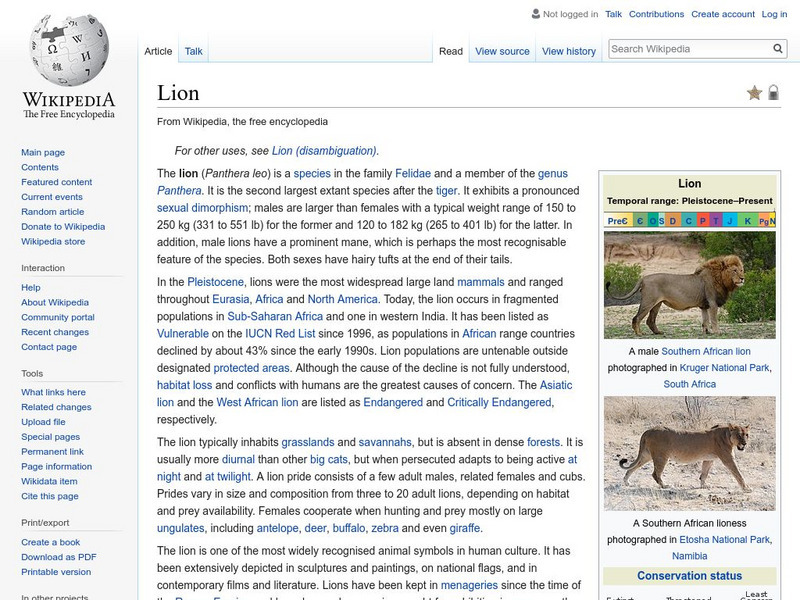The width and height of the screenshot is (800, 600).
Task: Click the K period in timeline bar
Action: (x=747, y=221)
